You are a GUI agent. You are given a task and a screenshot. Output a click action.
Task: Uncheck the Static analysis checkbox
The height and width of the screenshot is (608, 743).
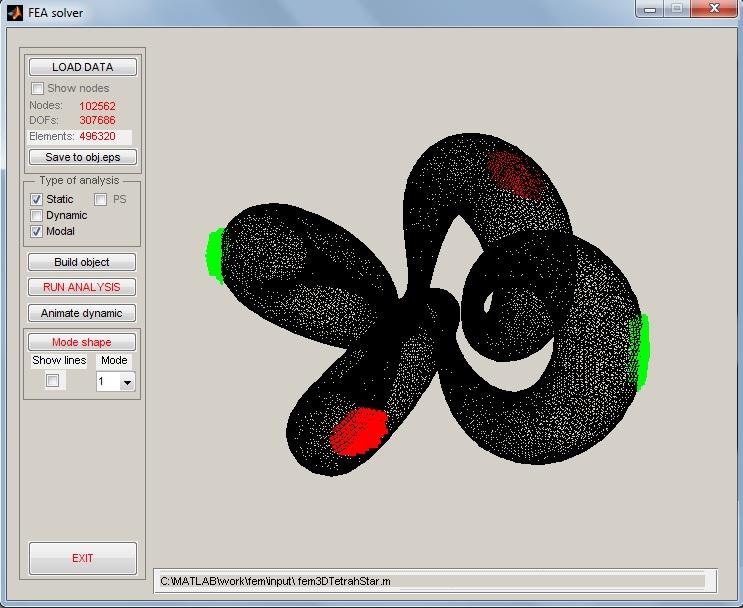37,199
